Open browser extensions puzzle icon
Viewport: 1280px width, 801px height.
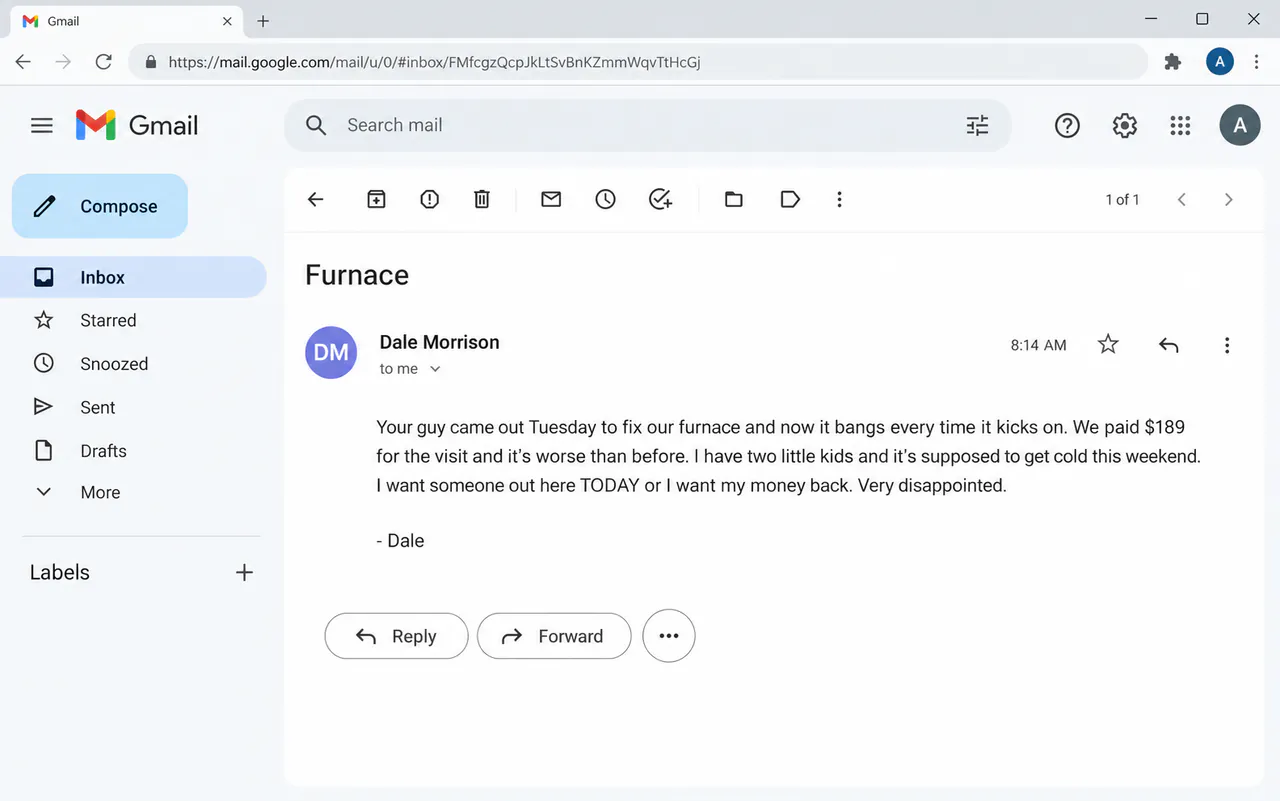pos(1173,62)
